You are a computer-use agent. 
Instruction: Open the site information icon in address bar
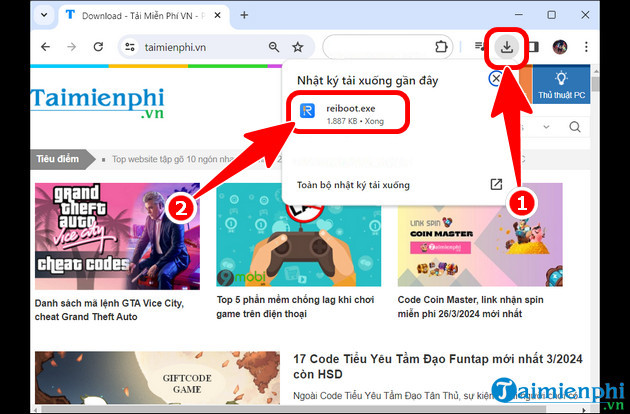click(130, 47)
